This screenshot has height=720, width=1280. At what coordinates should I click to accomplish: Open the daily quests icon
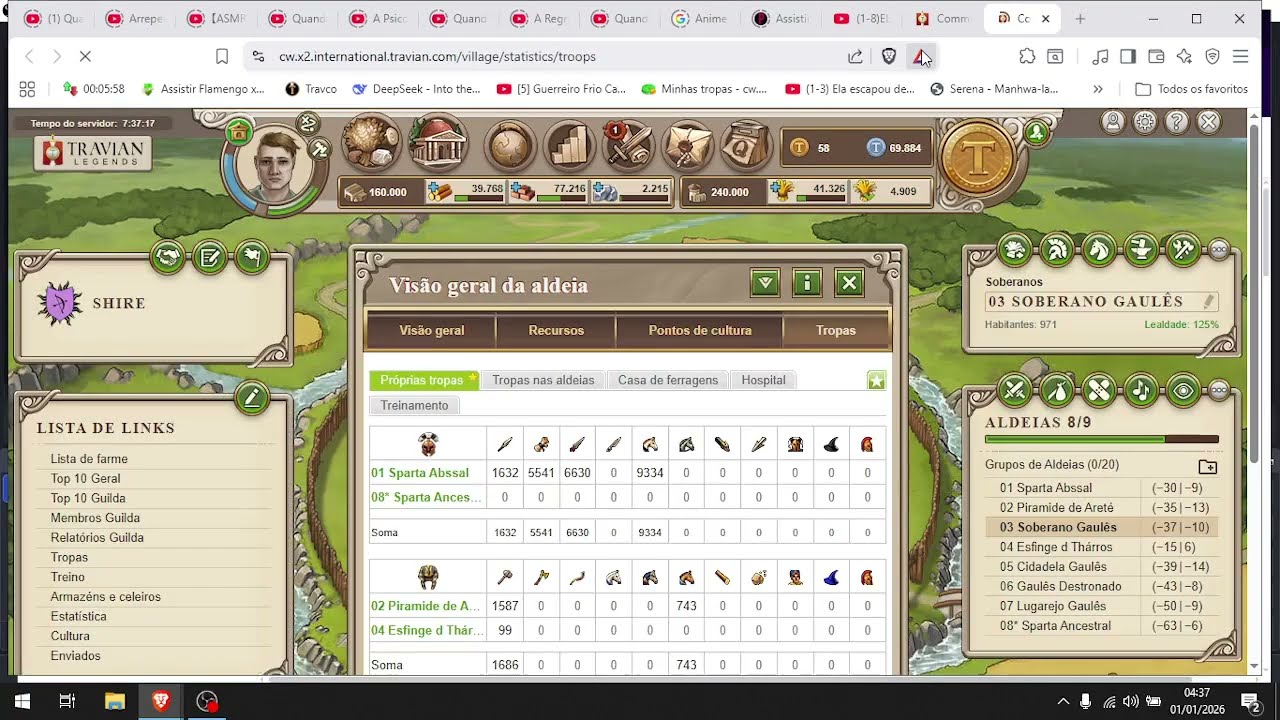point(745,147)
